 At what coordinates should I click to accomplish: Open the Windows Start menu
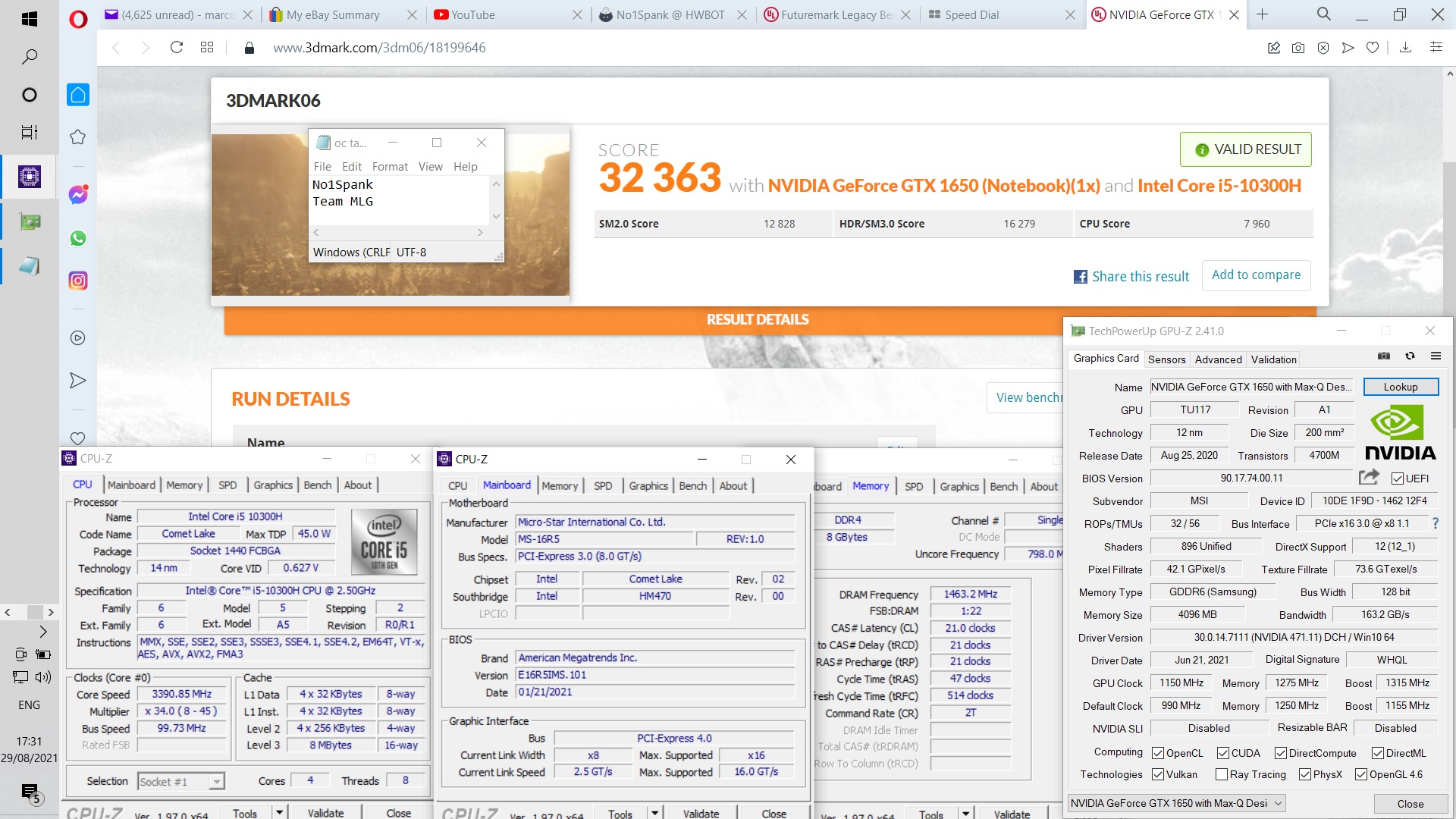click(30, 19)
